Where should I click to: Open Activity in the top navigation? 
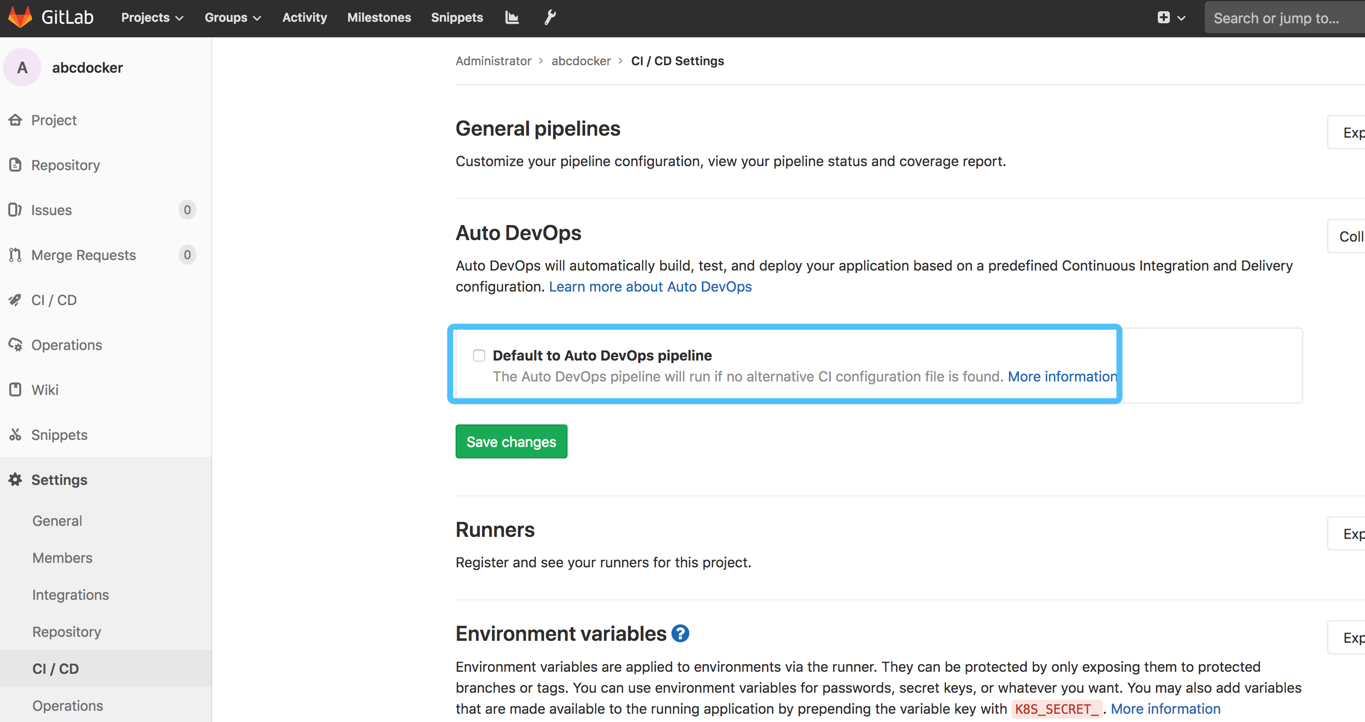coord(304,18)
